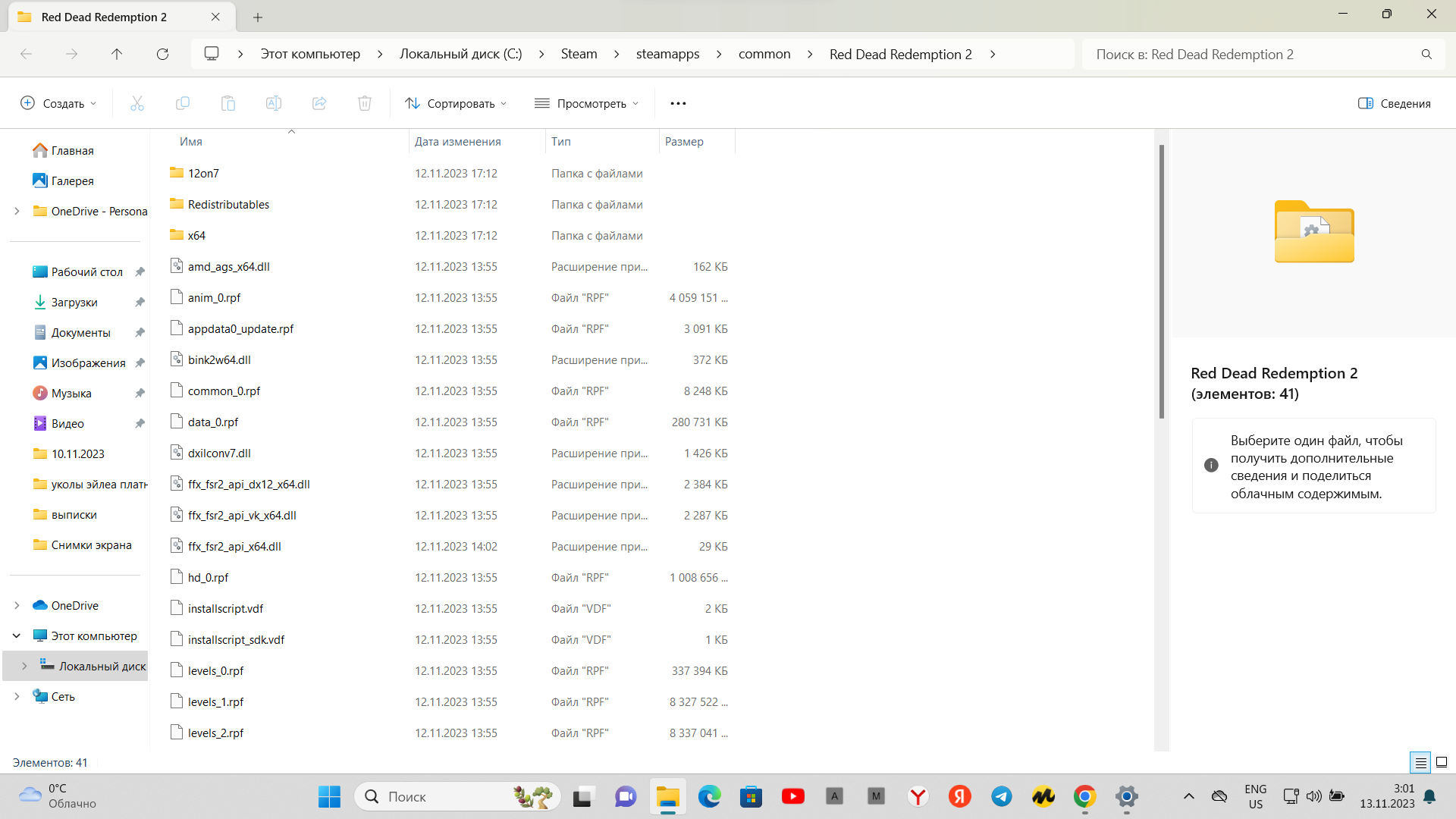Open Microsoft Edge from taskbar

[709, 796]
